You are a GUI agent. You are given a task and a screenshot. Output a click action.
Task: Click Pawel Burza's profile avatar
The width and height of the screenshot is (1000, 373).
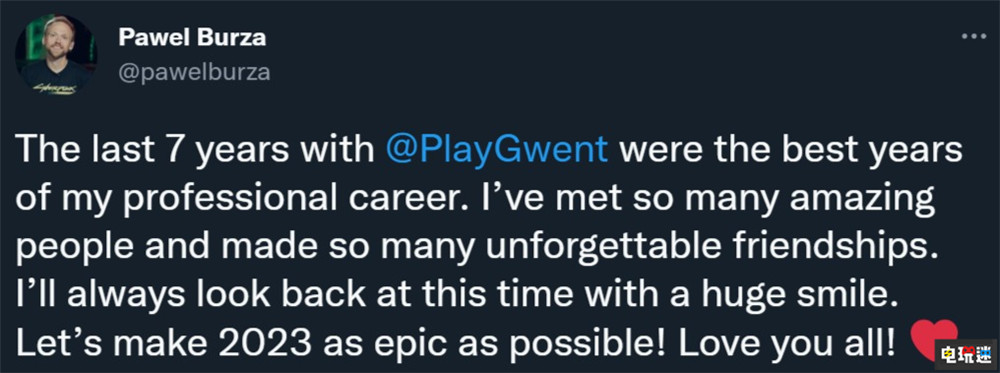coord(56,55)
